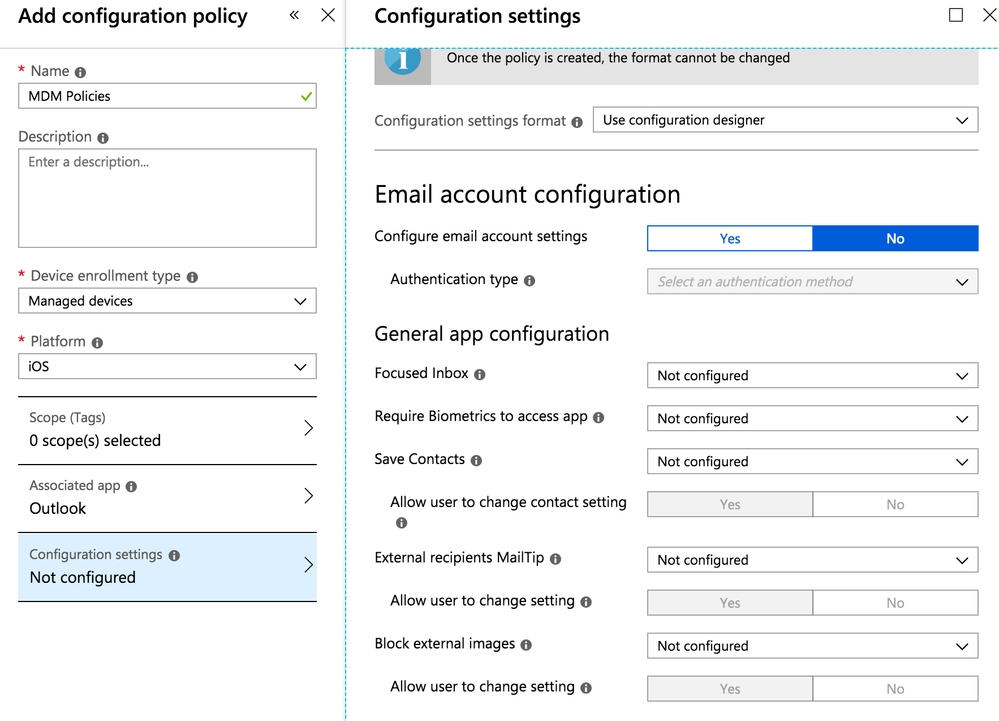
Task: Click left panel Configuration settings info icon
Action: pyautogui.click(x=174, y=555)
